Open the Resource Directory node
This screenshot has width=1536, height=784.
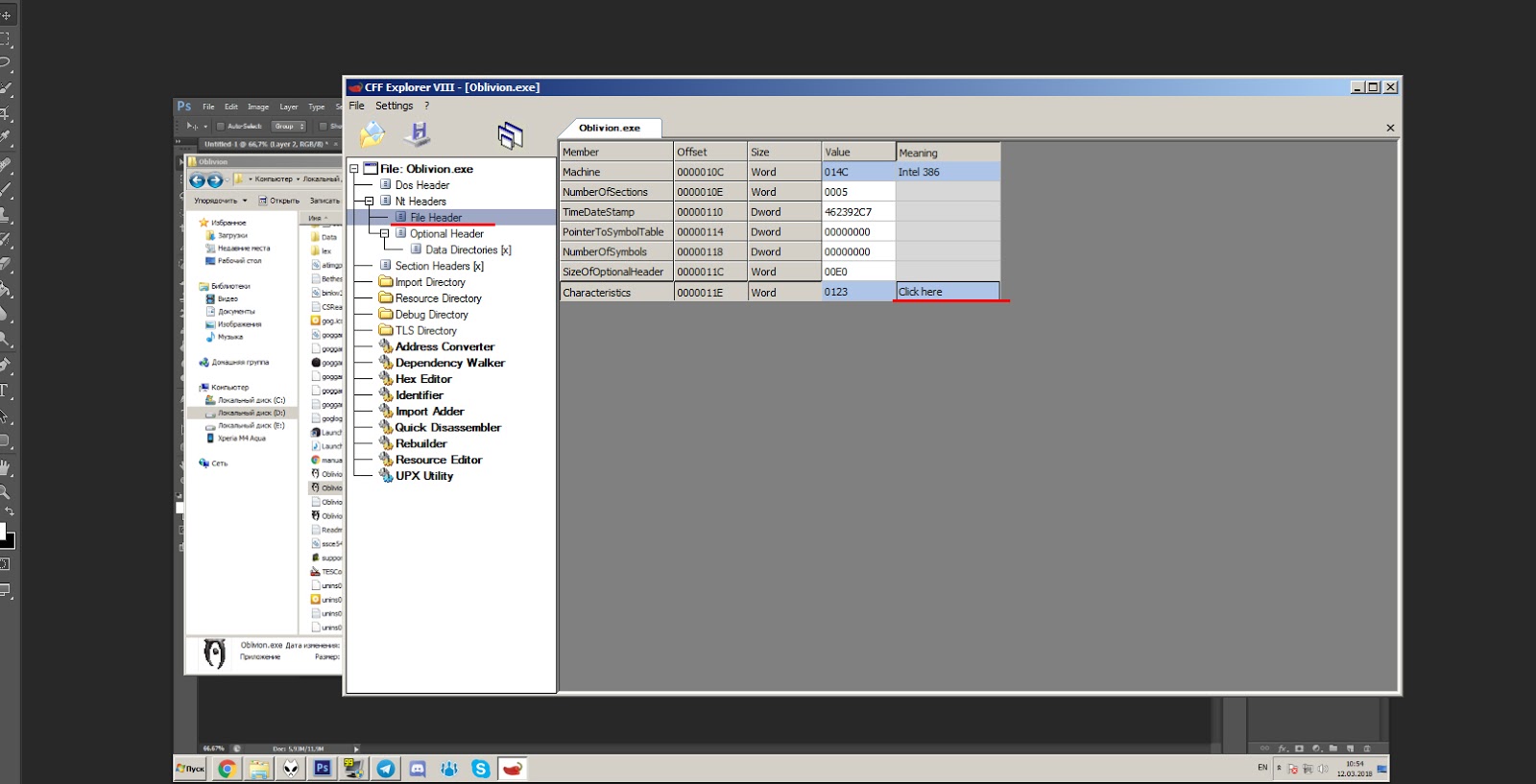point(438,298)
